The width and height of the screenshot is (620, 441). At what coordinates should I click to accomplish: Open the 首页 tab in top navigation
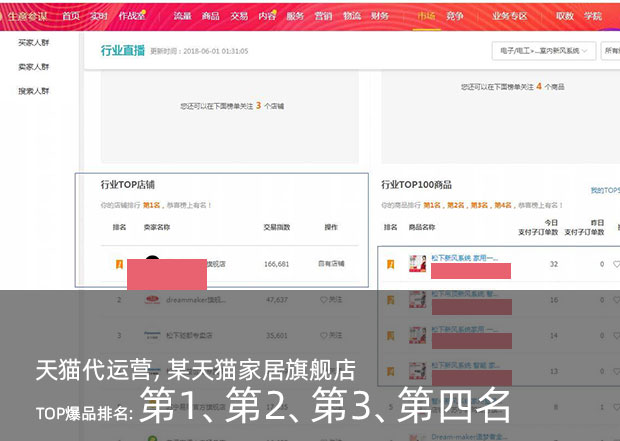(x=71, y=16)
